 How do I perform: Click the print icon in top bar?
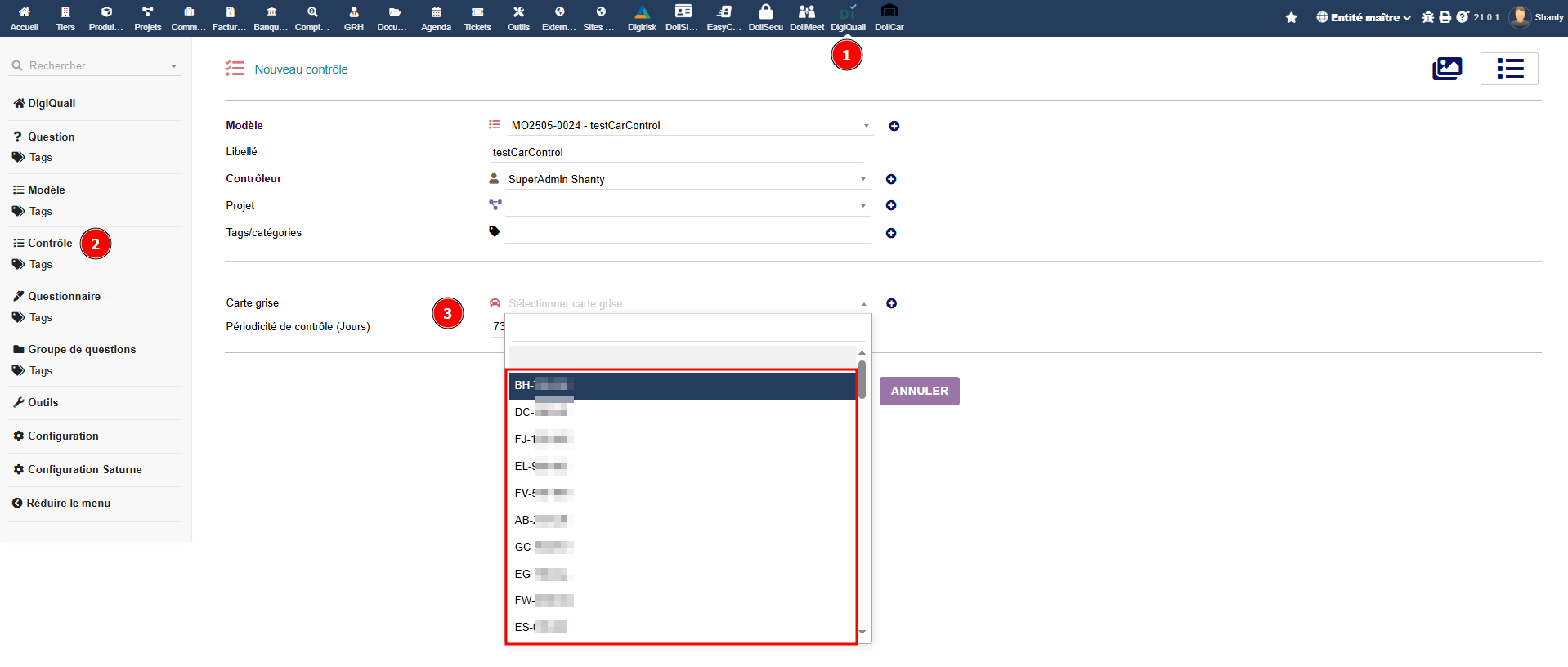point(1445,17)
